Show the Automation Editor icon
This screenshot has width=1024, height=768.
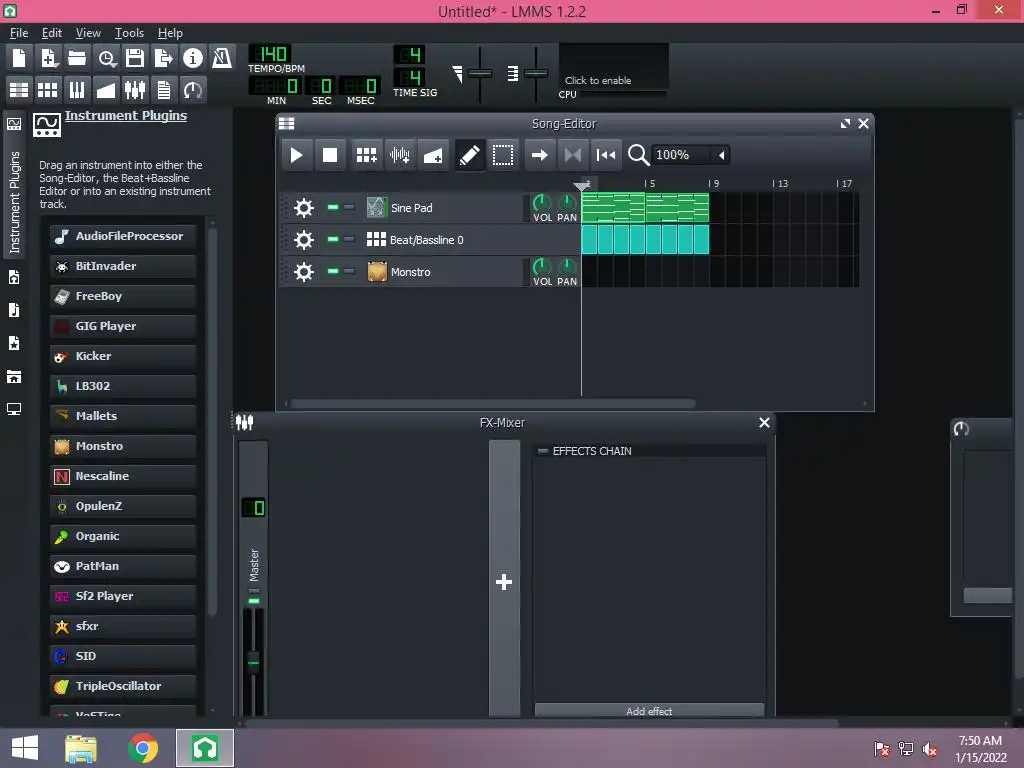point(106,89)
